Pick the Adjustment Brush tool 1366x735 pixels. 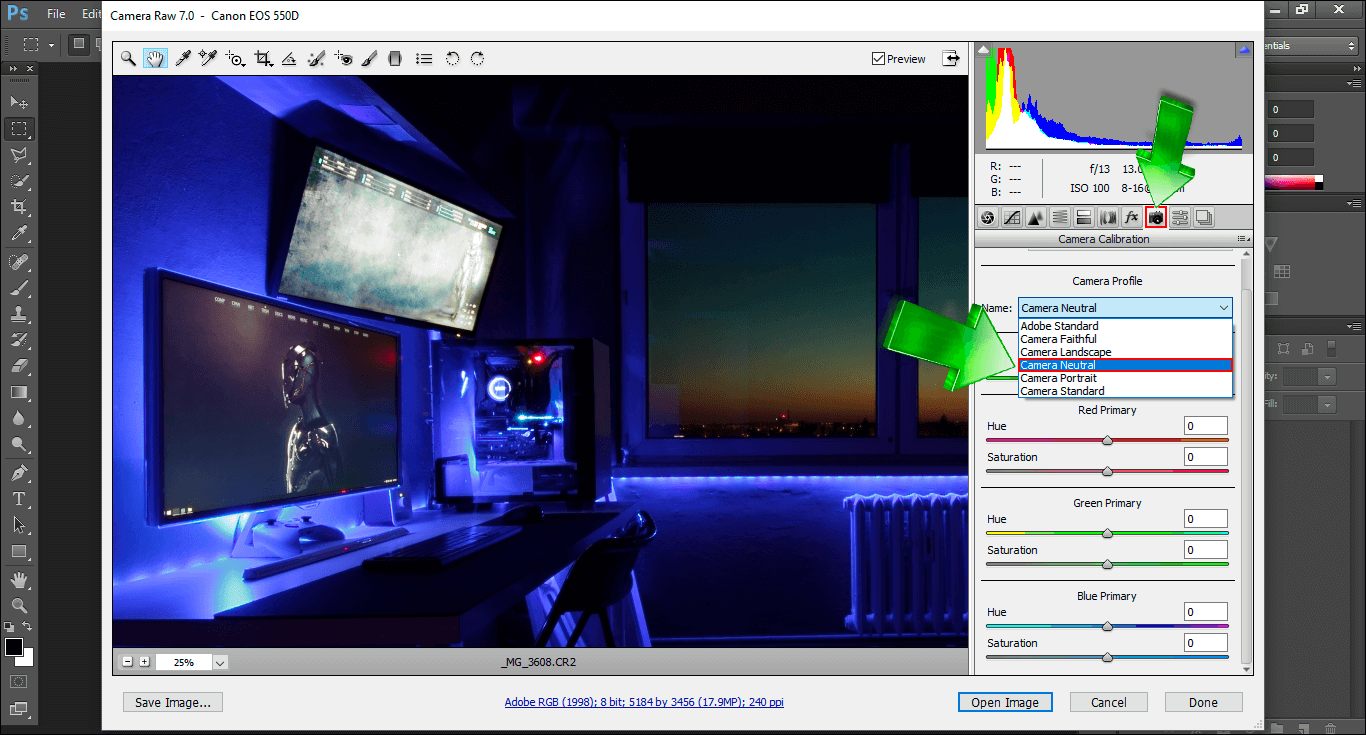(x=369, y=59)
